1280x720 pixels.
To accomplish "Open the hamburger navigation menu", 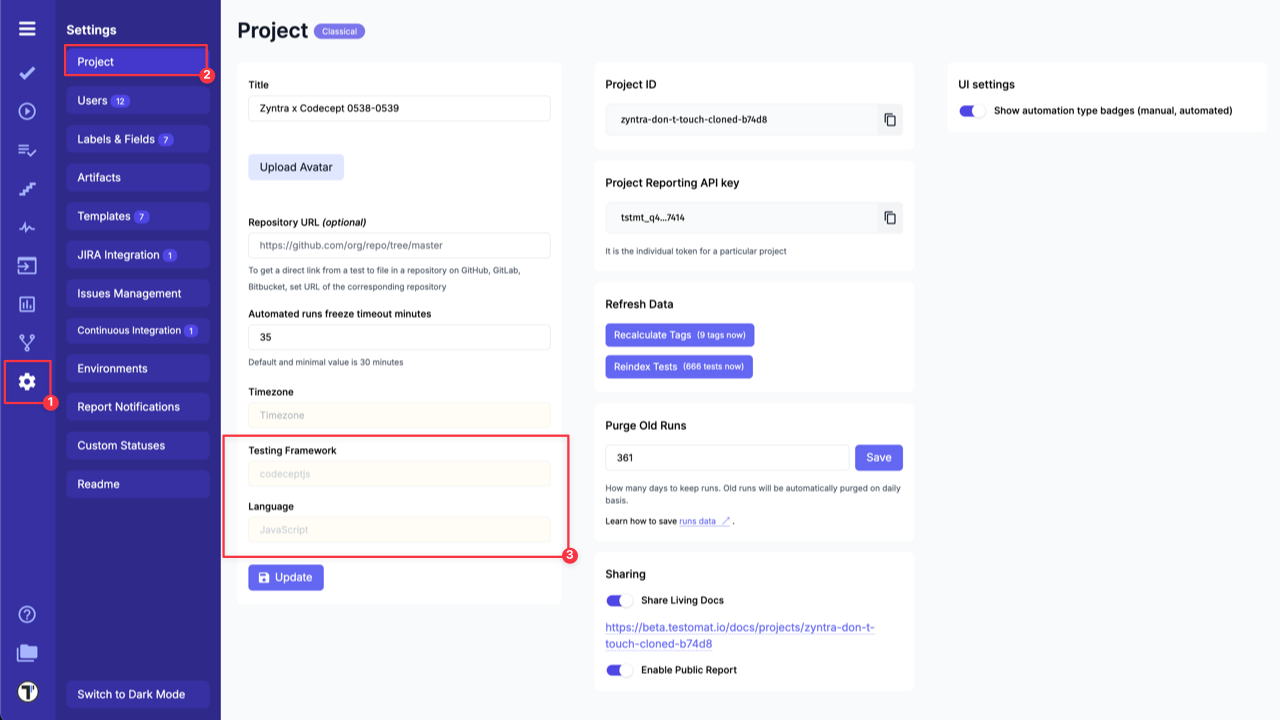I will pos(27,29).
